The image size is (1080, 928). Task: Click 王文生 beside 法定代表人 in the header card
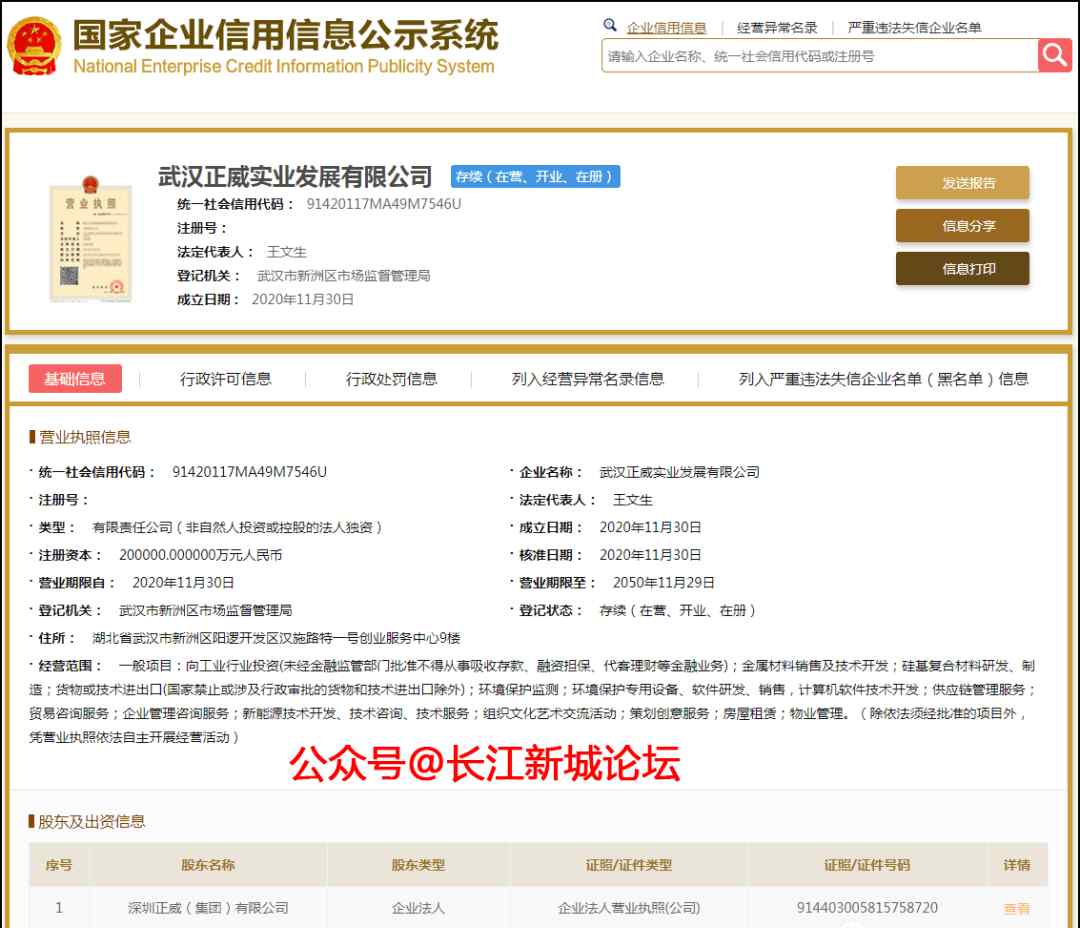pyautogui.click(x=287, y=252)
